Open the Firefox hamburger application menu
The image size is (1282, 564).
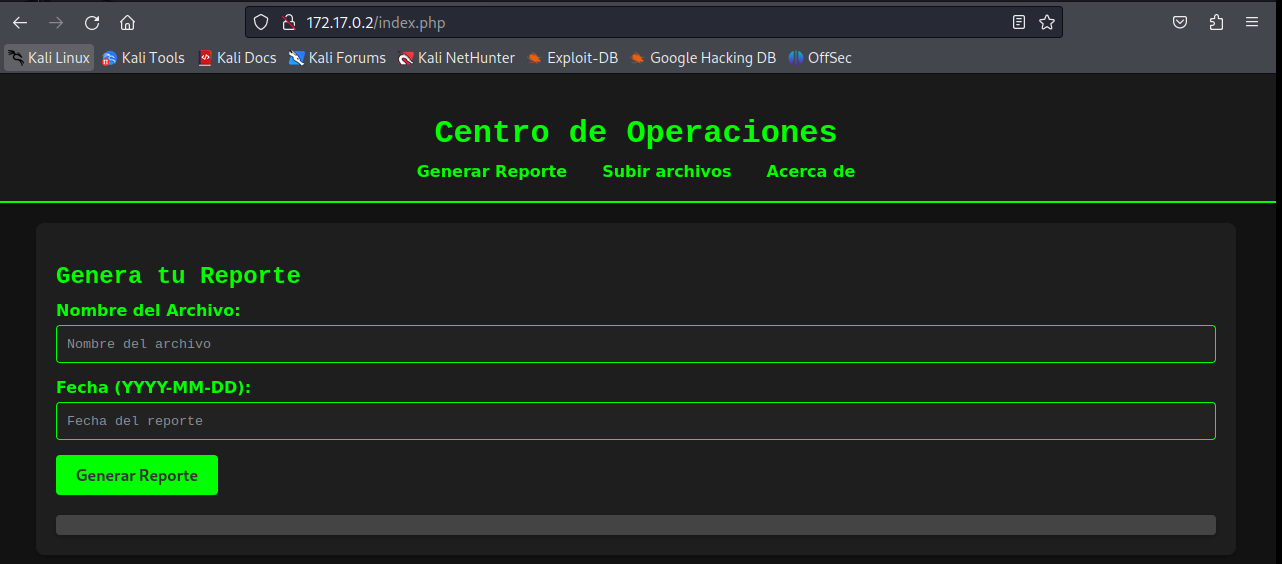pyautogui.click(x=1252, y=22)
